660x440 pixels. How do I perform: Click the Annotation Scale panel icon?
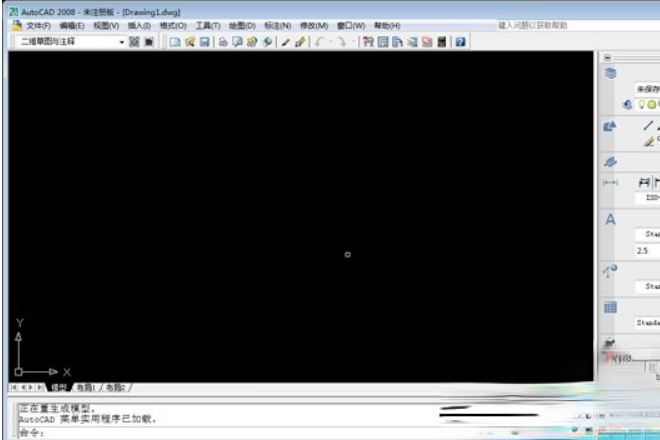[610, 162]
